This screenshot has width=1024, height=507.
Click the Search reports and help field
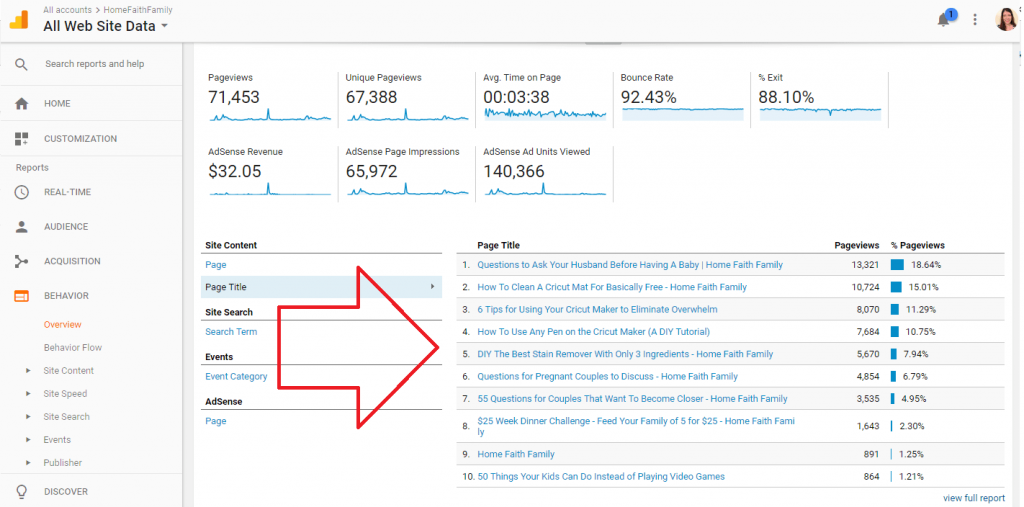click(x=95, y=64)
